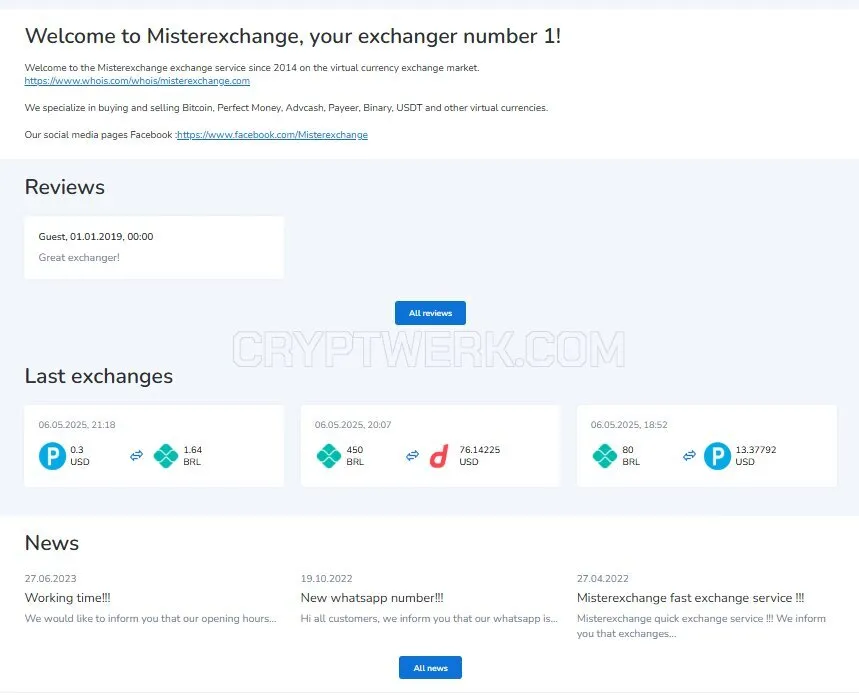Open the Misterexchange Facebook page link
The width and height of the screenshot is (859, 698).
tap(272, 135)
